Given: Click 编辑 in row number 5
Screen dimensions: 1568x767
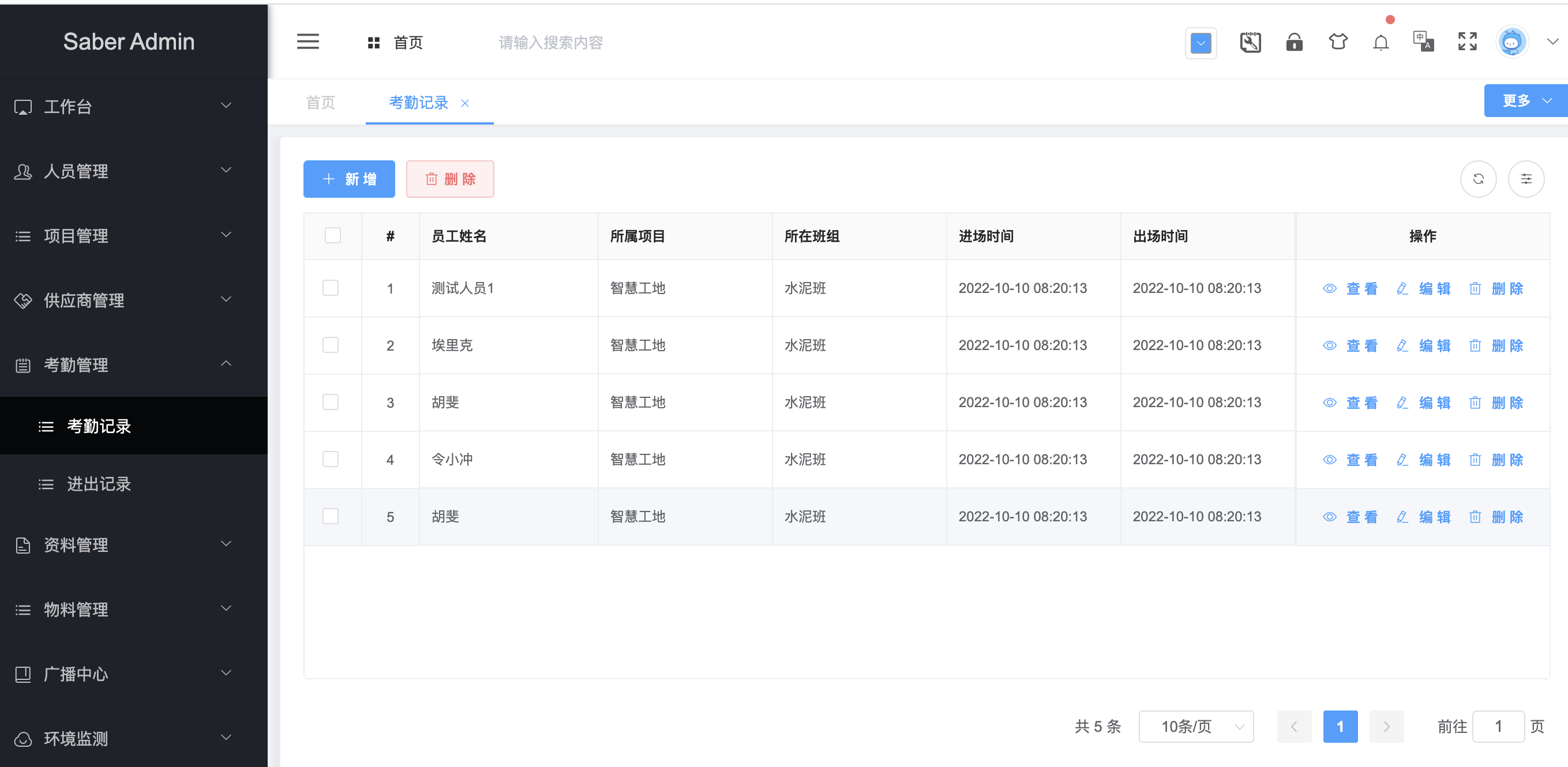Looking at the screenshot, I should (x=1423, y=517).
